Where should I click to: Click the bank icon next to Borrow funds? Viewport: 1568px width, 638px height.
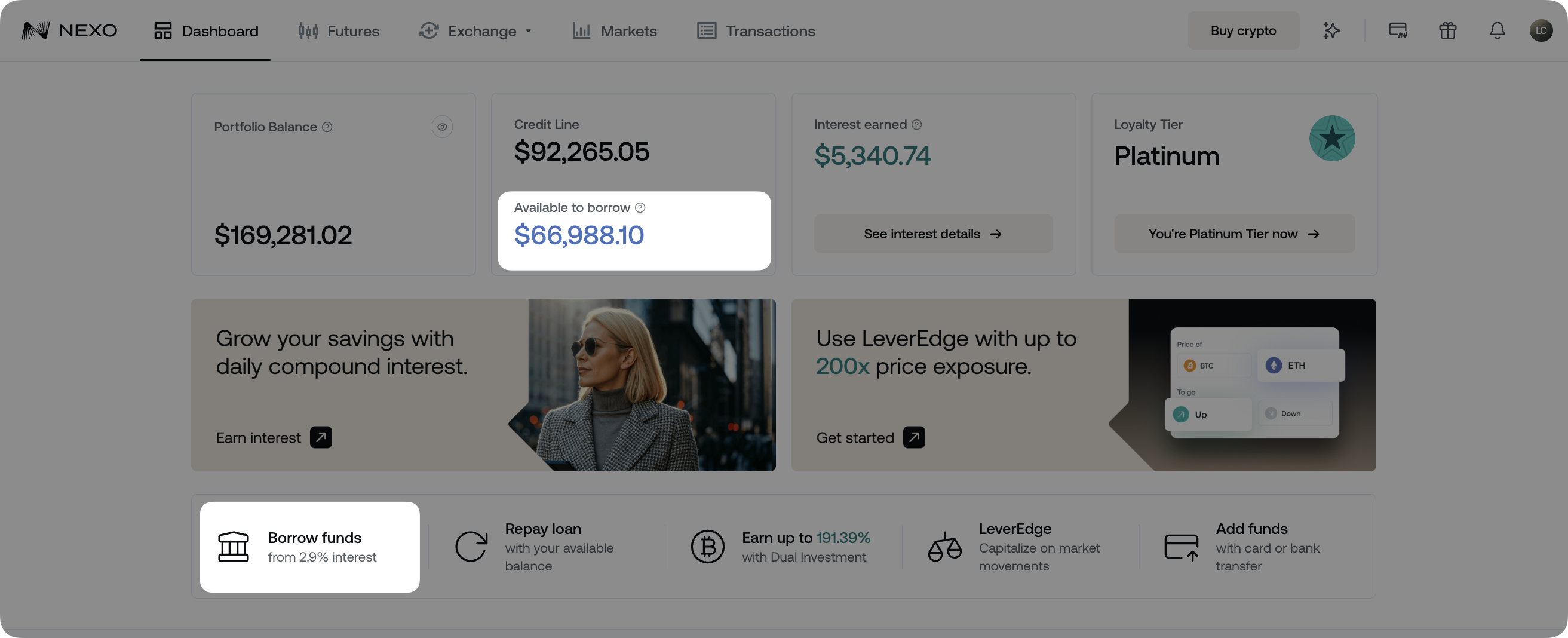click(x=234, y=546)
